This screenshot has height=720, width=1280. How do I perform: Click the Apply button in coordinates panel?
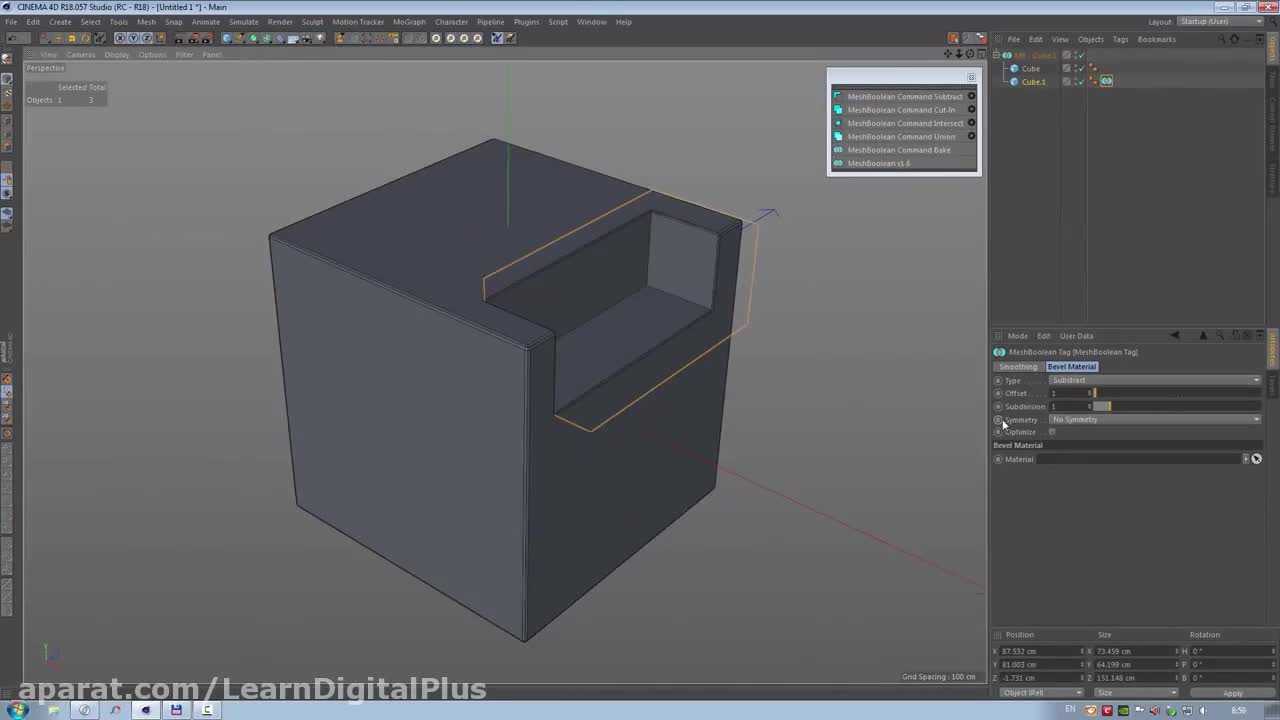pos(1232,693)
